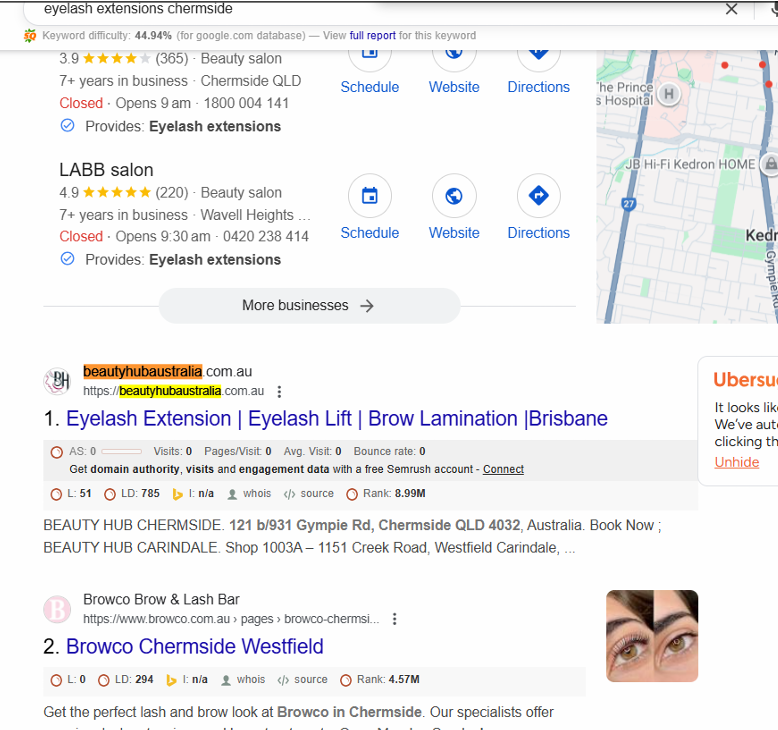The width and height of the screenshot is (778, 730).
Task: Click the LABB salon Schedule calendar icon
Action: point(370,196)
